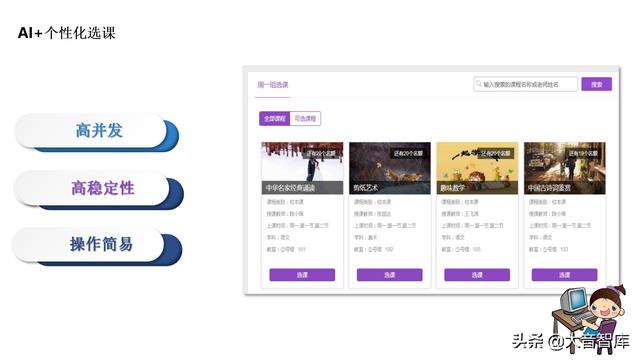Open the 周一组选课 tab

pyautogui.click(x=273, y=85)
